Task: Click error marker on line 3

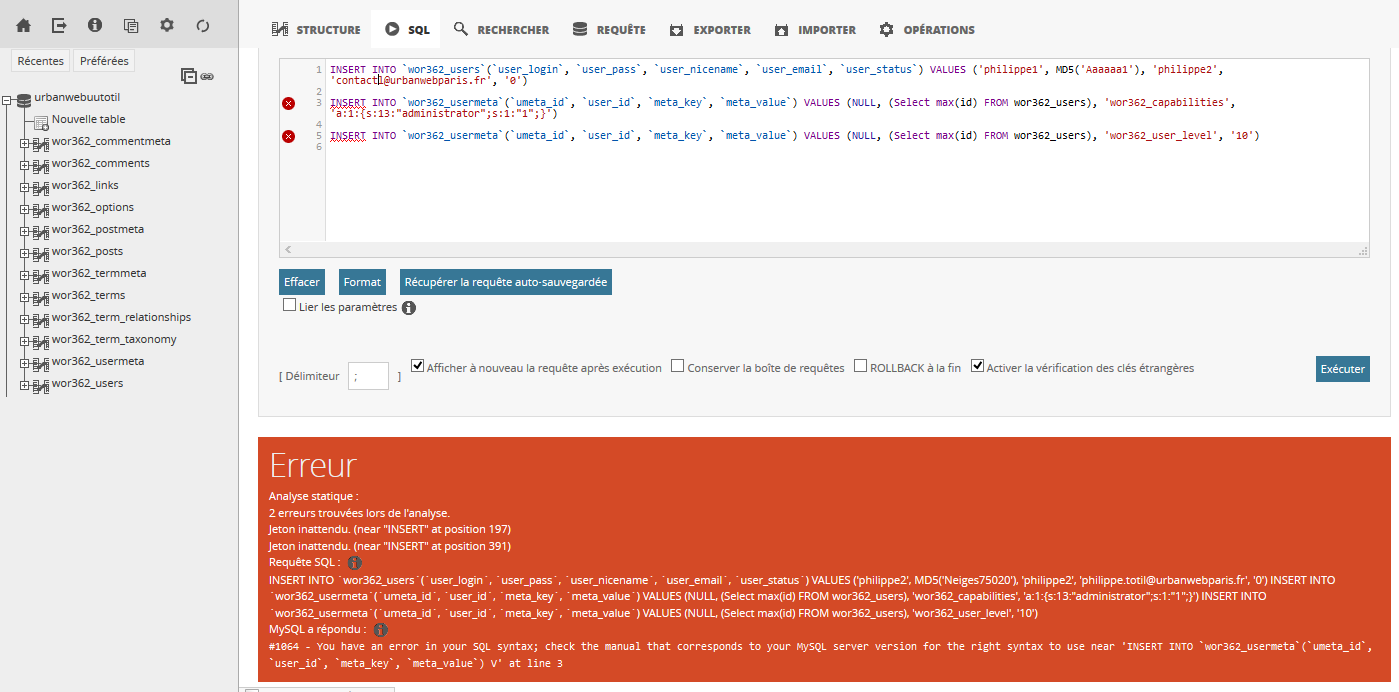Action: [x=289, y=103]
